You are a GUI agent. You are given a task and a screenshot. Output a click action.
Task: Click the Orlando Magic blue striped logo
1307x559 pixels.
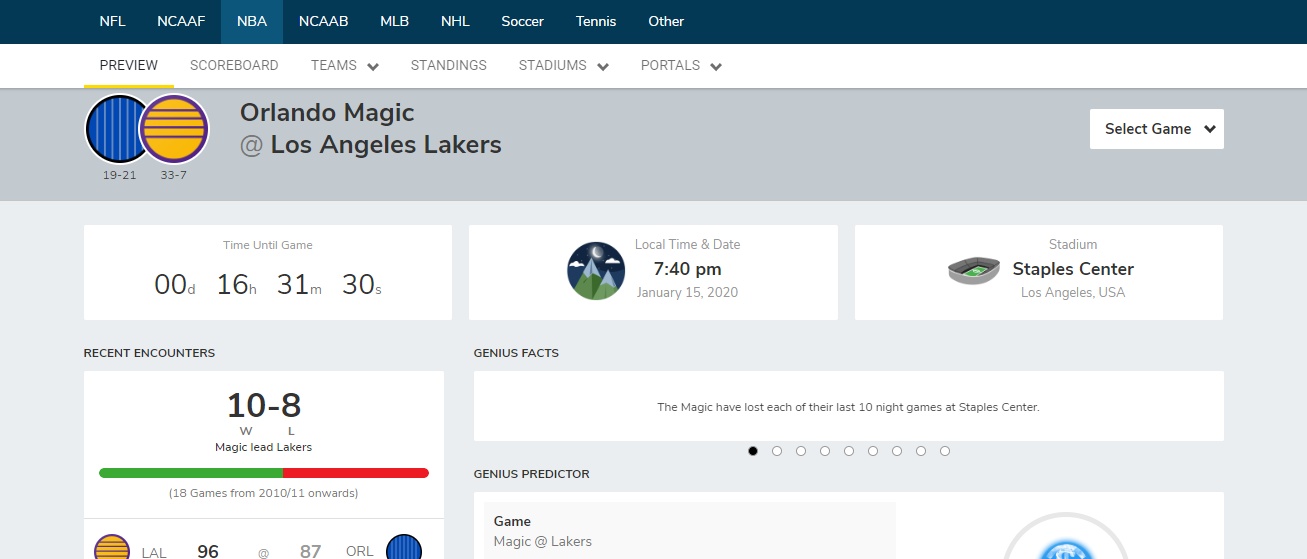(x=116, y=129)
